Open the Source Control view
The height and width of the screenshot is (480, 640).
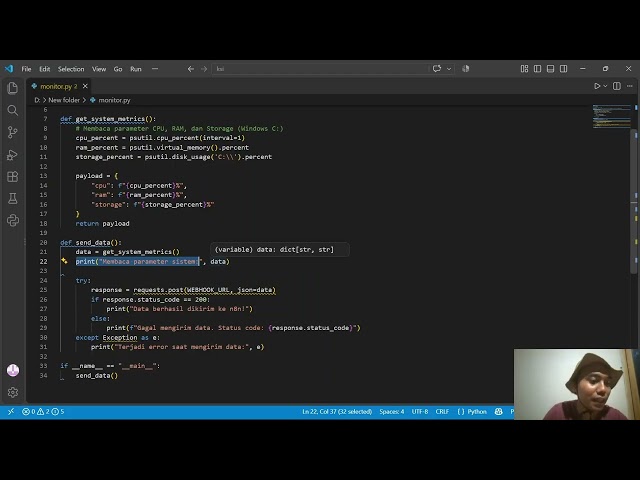coord(13,132)
